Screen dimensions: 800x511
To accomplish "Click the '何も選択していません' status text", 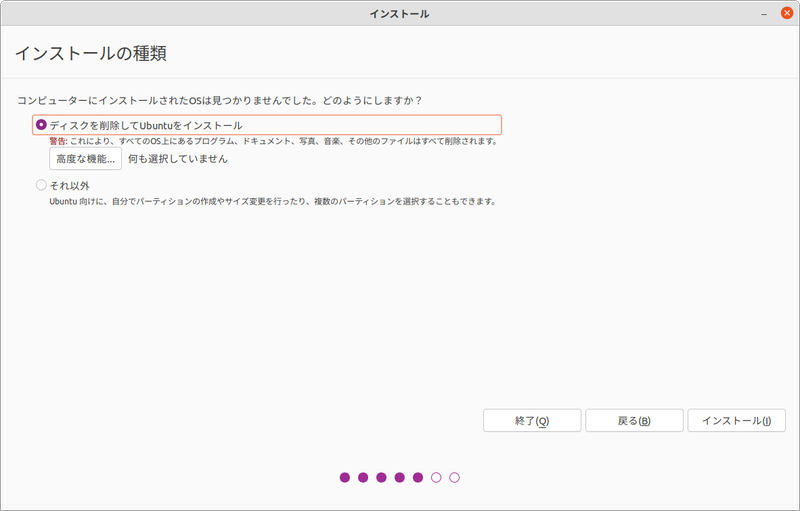I will [178, 159].
